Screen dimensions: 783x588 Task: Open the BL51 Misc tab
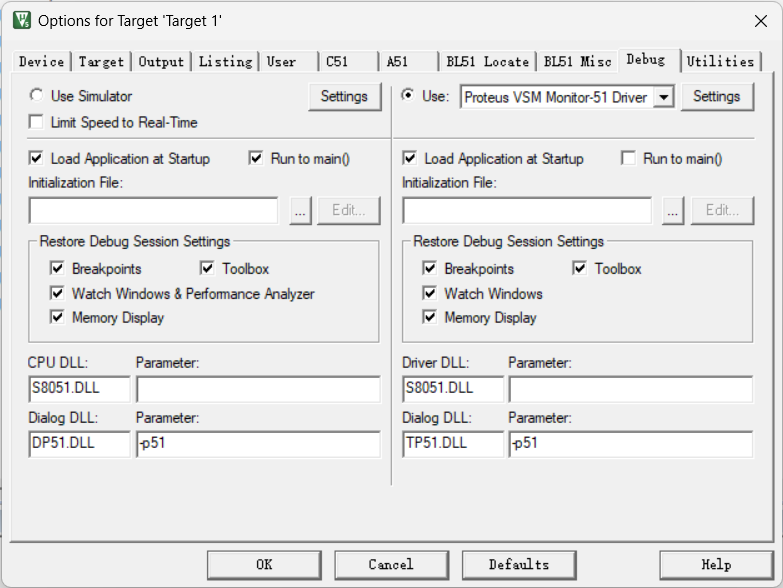point(578,62)
